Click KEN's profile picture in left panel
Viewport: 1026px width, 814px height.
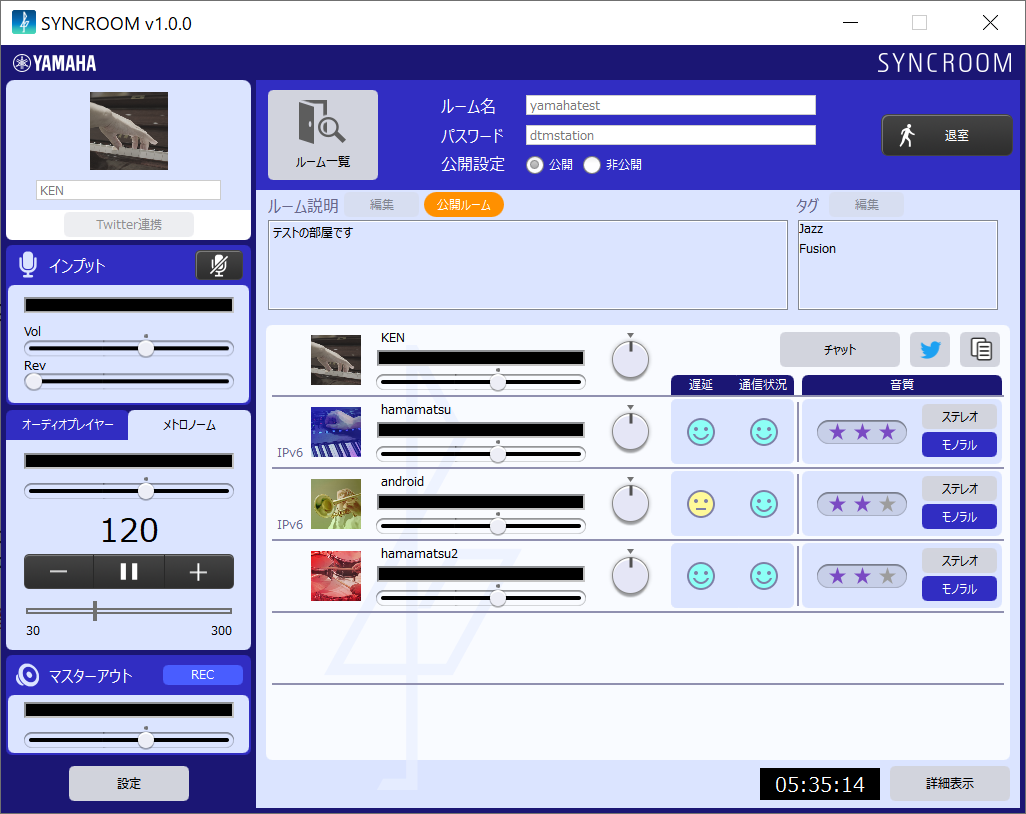pos(129,131)
